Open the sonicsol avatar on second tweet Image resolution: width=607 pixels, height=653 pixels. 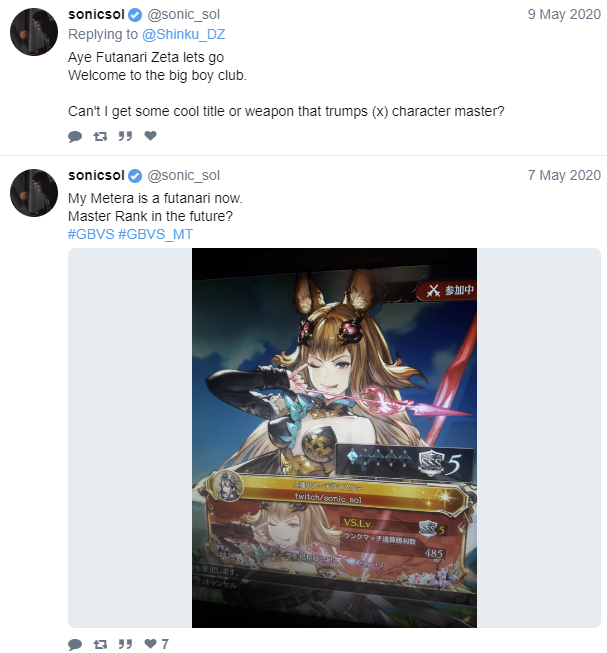(x=34, y=193)
